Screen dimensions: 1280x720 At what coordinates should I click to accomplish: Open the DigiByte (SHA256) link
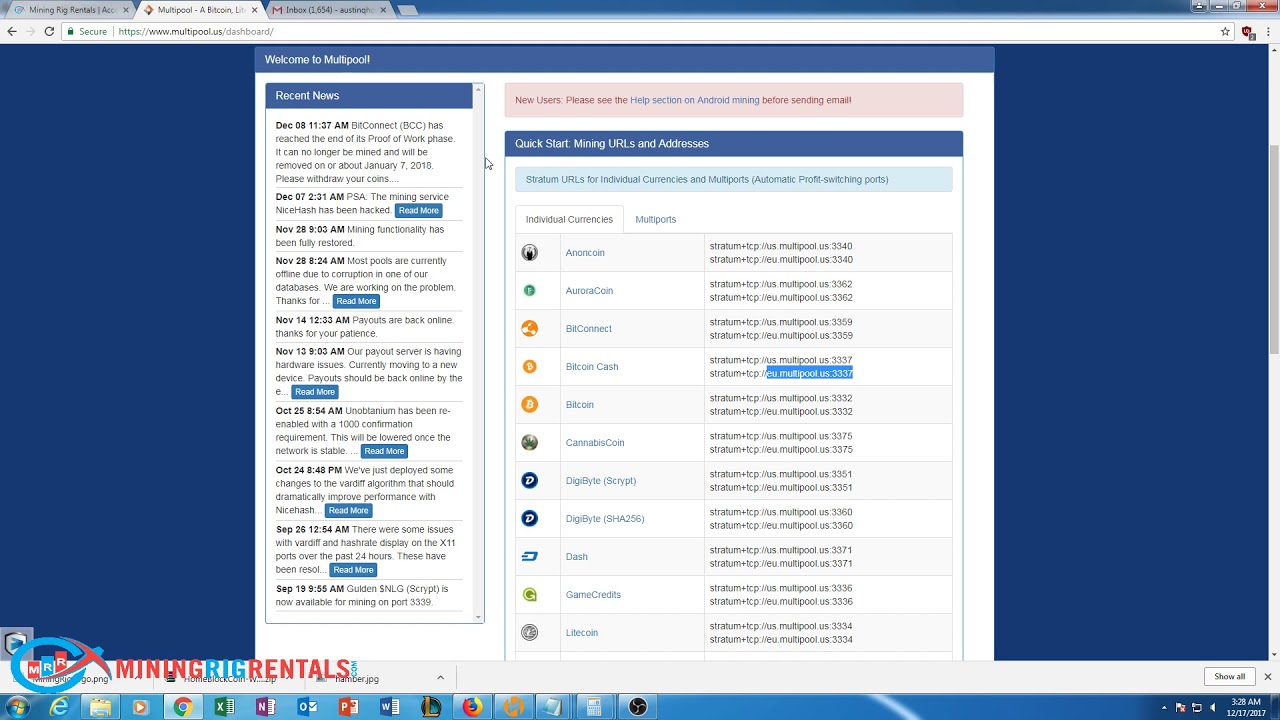click(x=605, y=519)
